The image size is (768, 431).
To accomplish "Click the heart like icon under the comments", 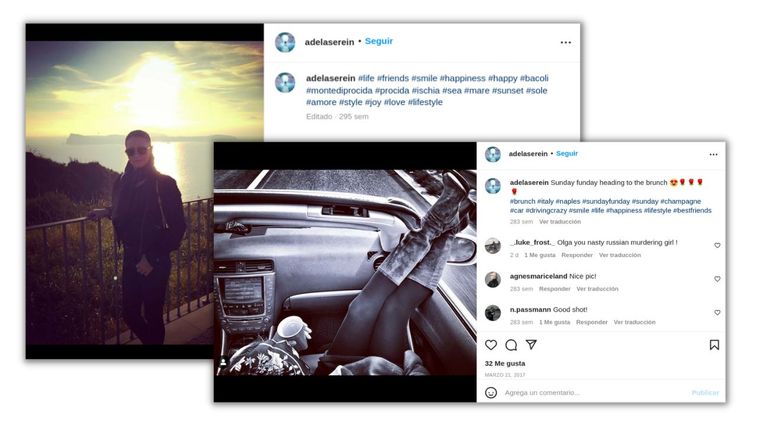I will [491, 345].
